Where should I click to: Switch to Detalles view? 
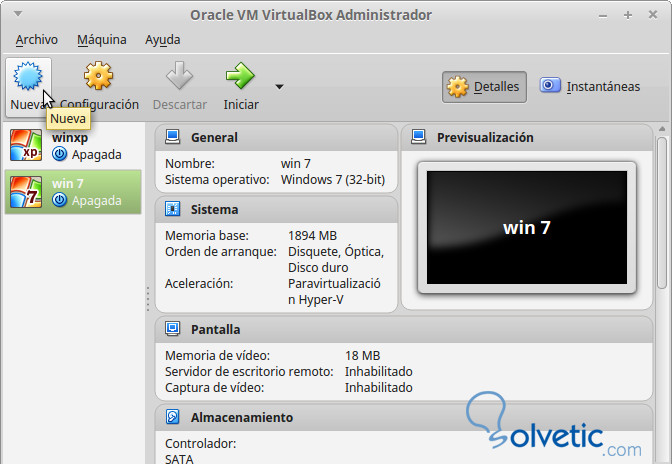point(484,87)
